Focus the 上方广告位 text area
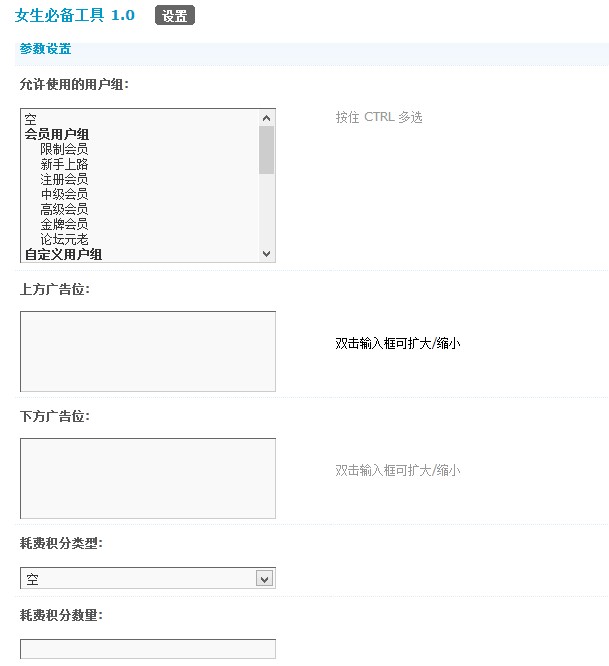This screenshot has height=666, width=609. click(x=148, y=351)
